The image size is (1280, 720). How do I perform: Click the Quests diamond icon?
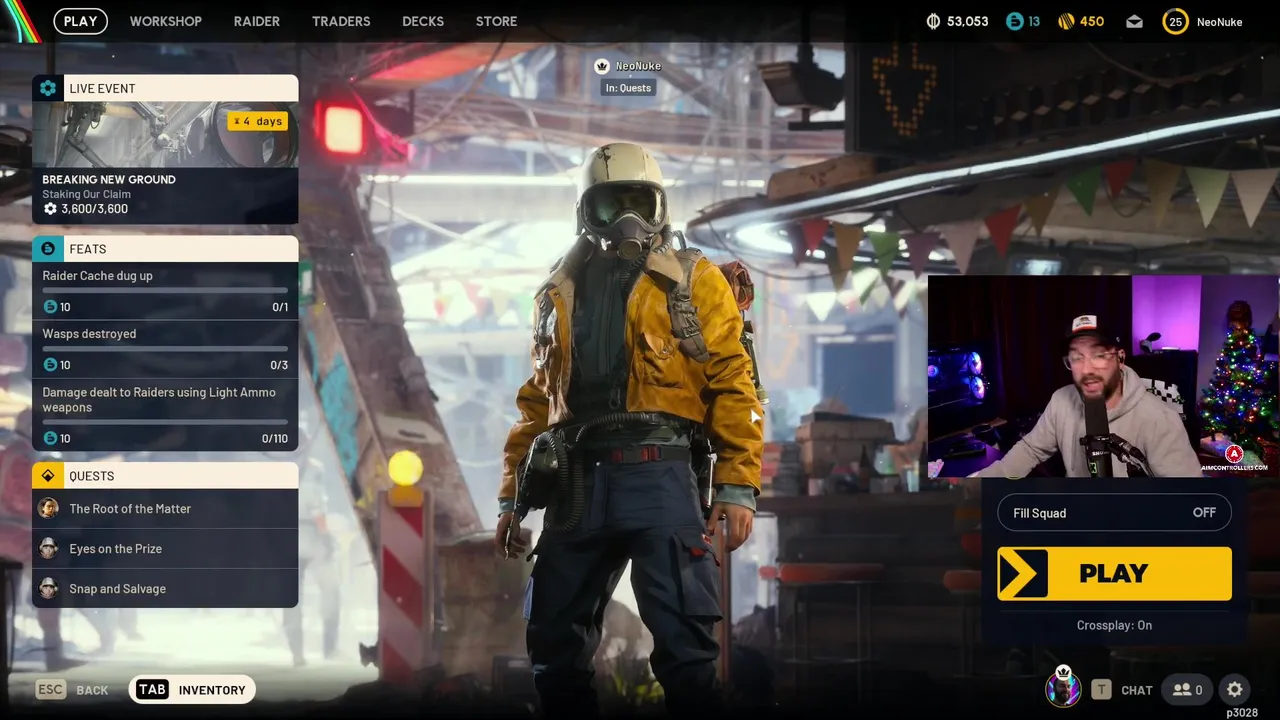[x=48, y=476]
